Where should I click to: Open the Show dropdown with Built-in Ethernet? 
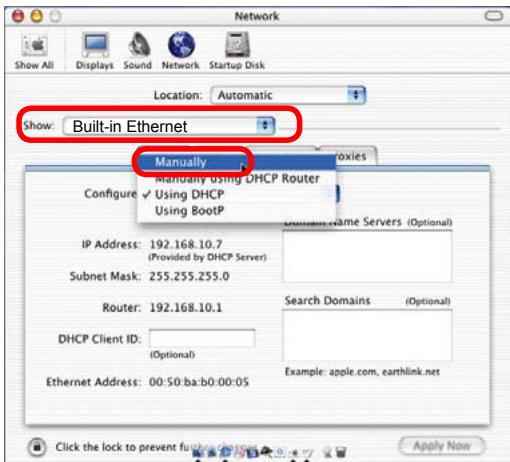click(169, 126)
